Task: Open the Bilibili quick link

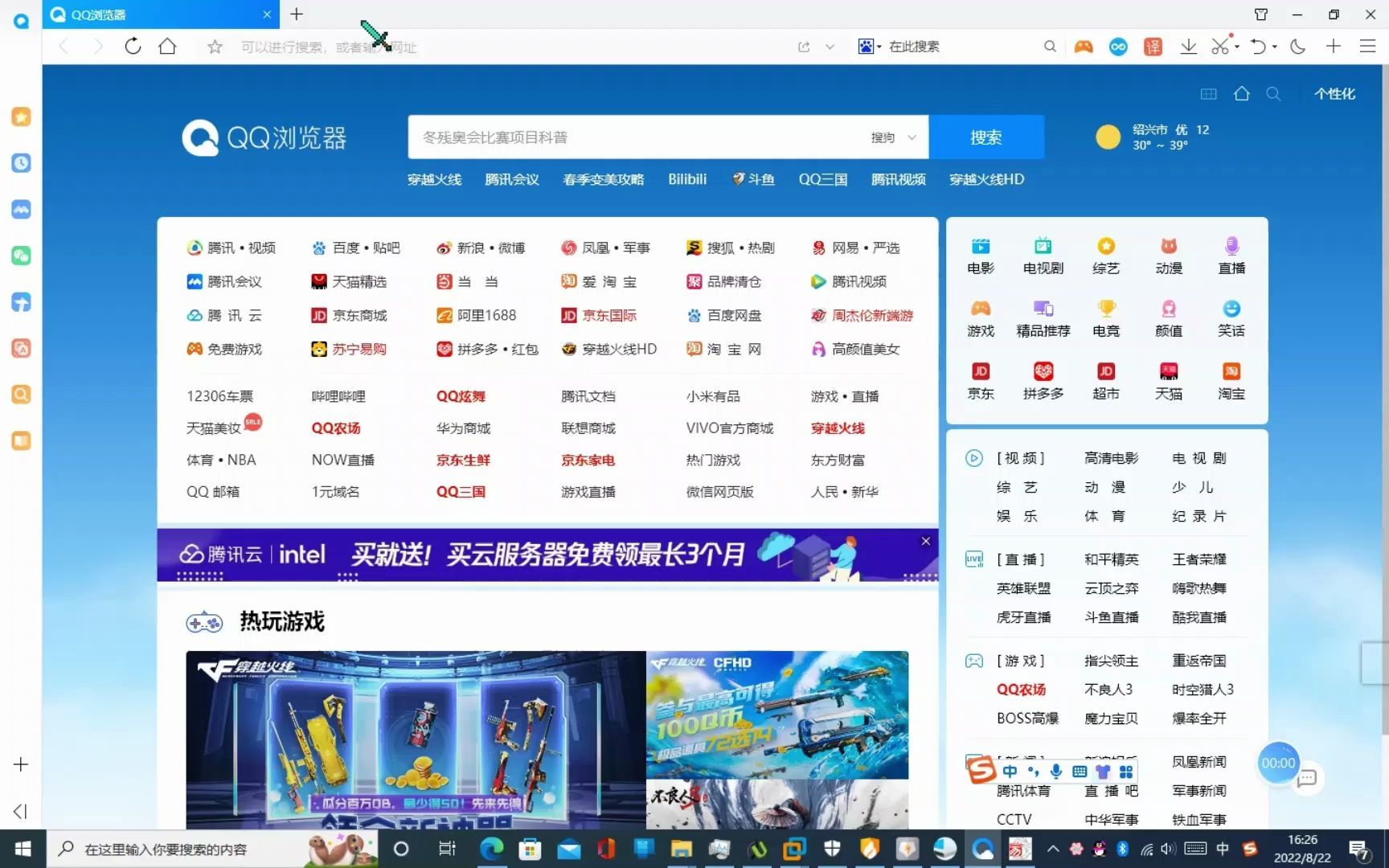Action: tap(687, 179)
